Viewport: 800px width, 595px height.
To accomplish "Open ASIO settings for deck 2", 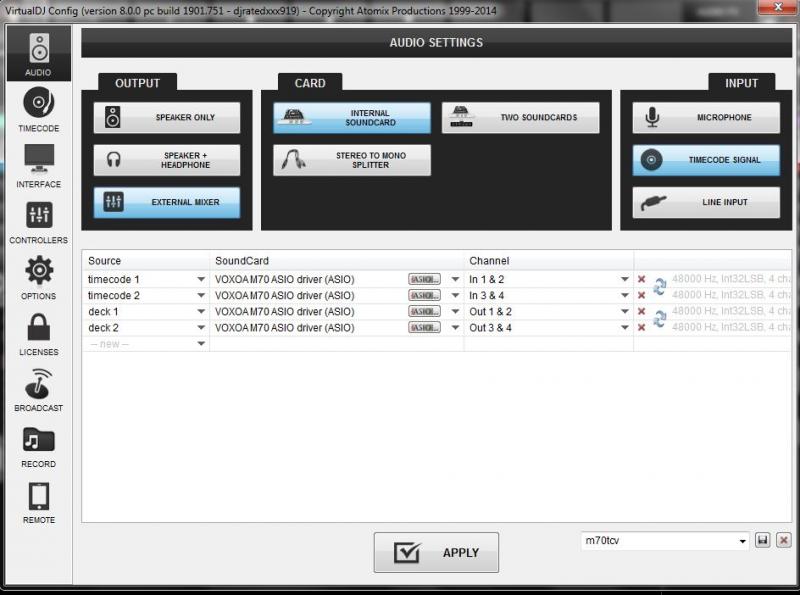I will pyautogui.click(x=424, y=328).
